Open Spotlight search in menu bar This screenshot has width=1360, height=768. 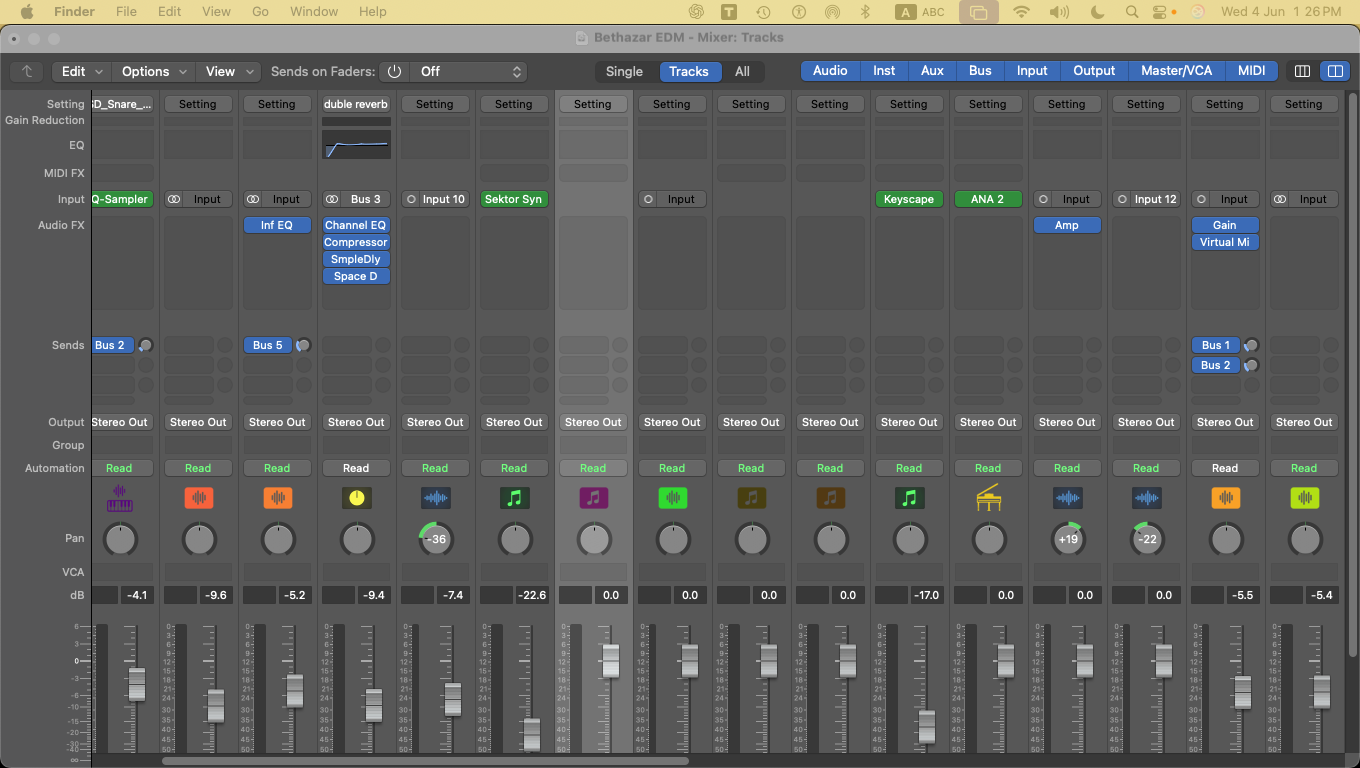click(1132, 12)
